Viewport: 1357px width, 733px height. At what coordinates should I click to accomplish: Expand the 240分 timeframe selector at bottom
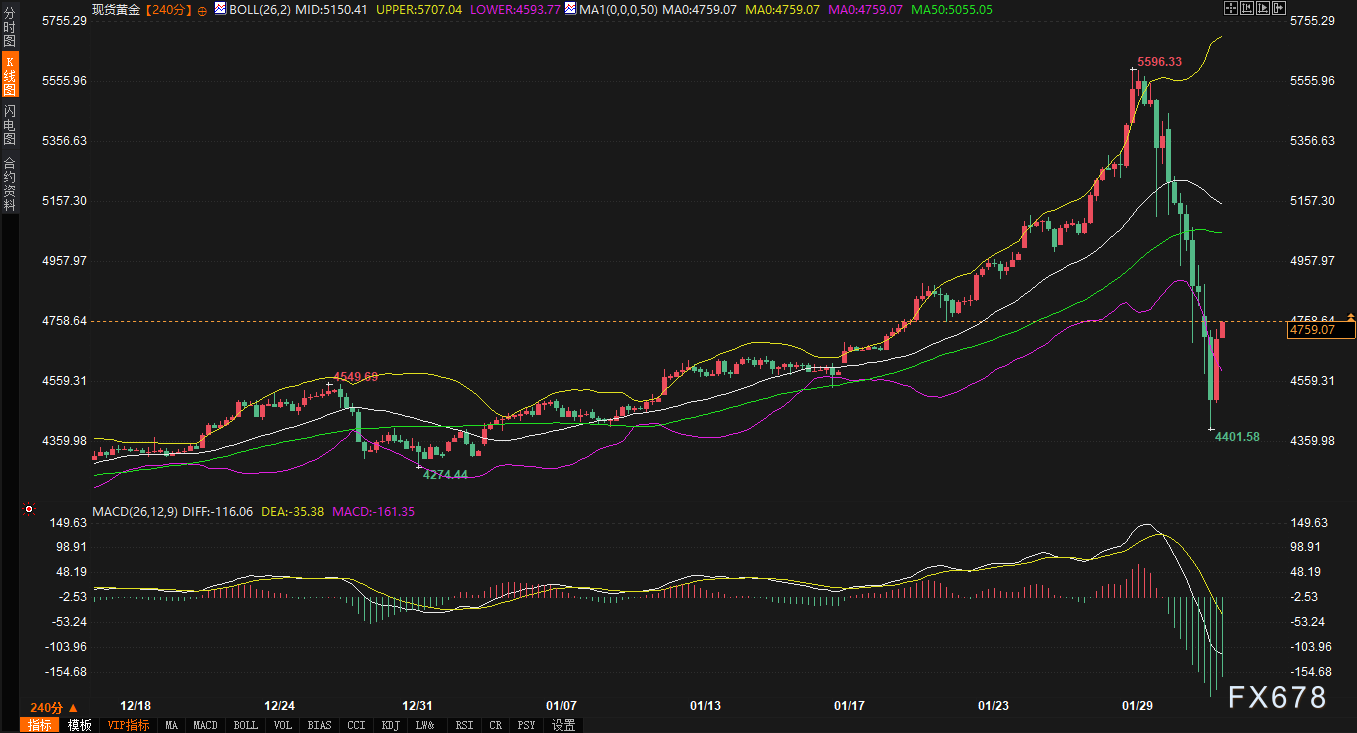(54, 706)
